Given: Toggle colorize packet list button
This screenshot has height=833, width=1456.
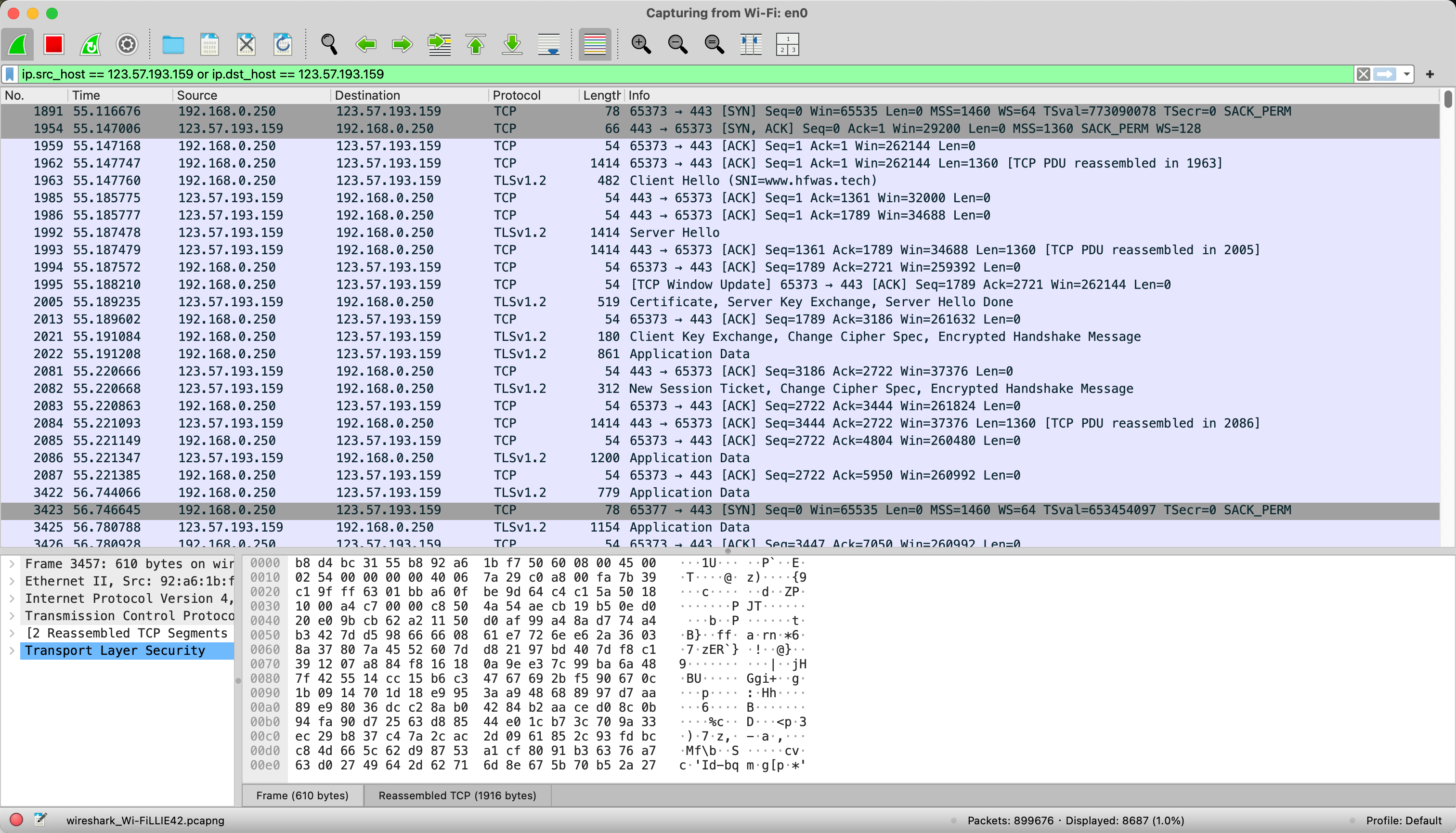Looking at the screenshot, I should coord(595,44).
